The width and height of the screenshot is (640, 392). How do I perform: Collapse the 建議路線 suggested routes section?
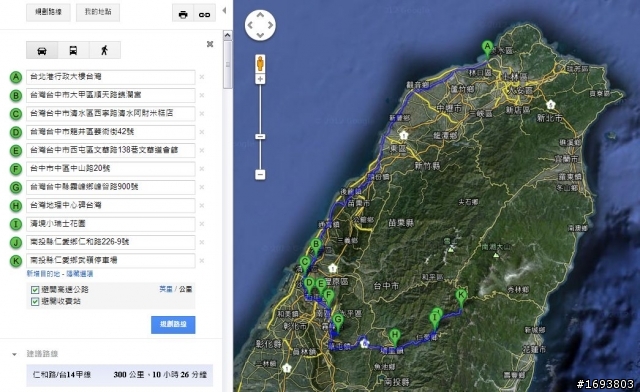click(x=15, y=354)
